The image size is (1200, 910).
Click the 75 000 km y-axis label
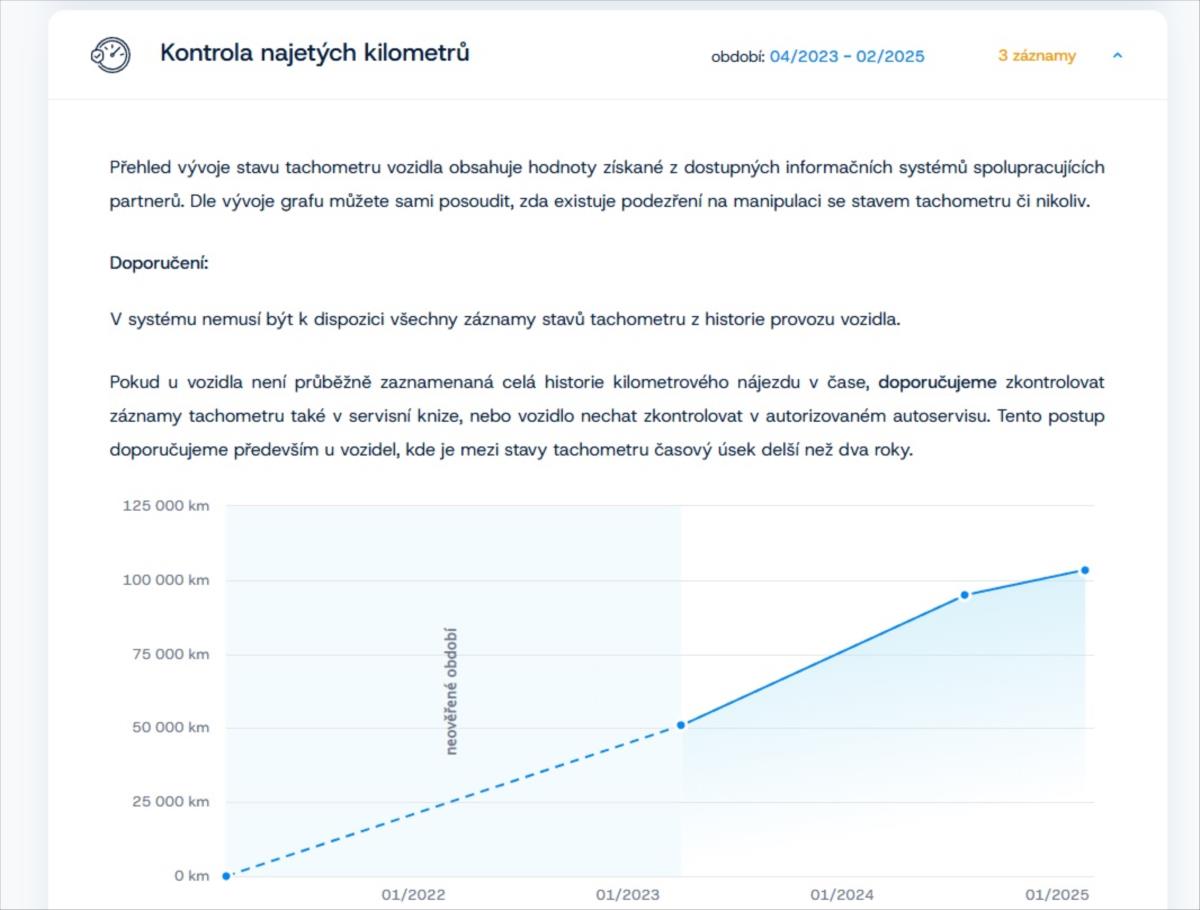point(169,654)
